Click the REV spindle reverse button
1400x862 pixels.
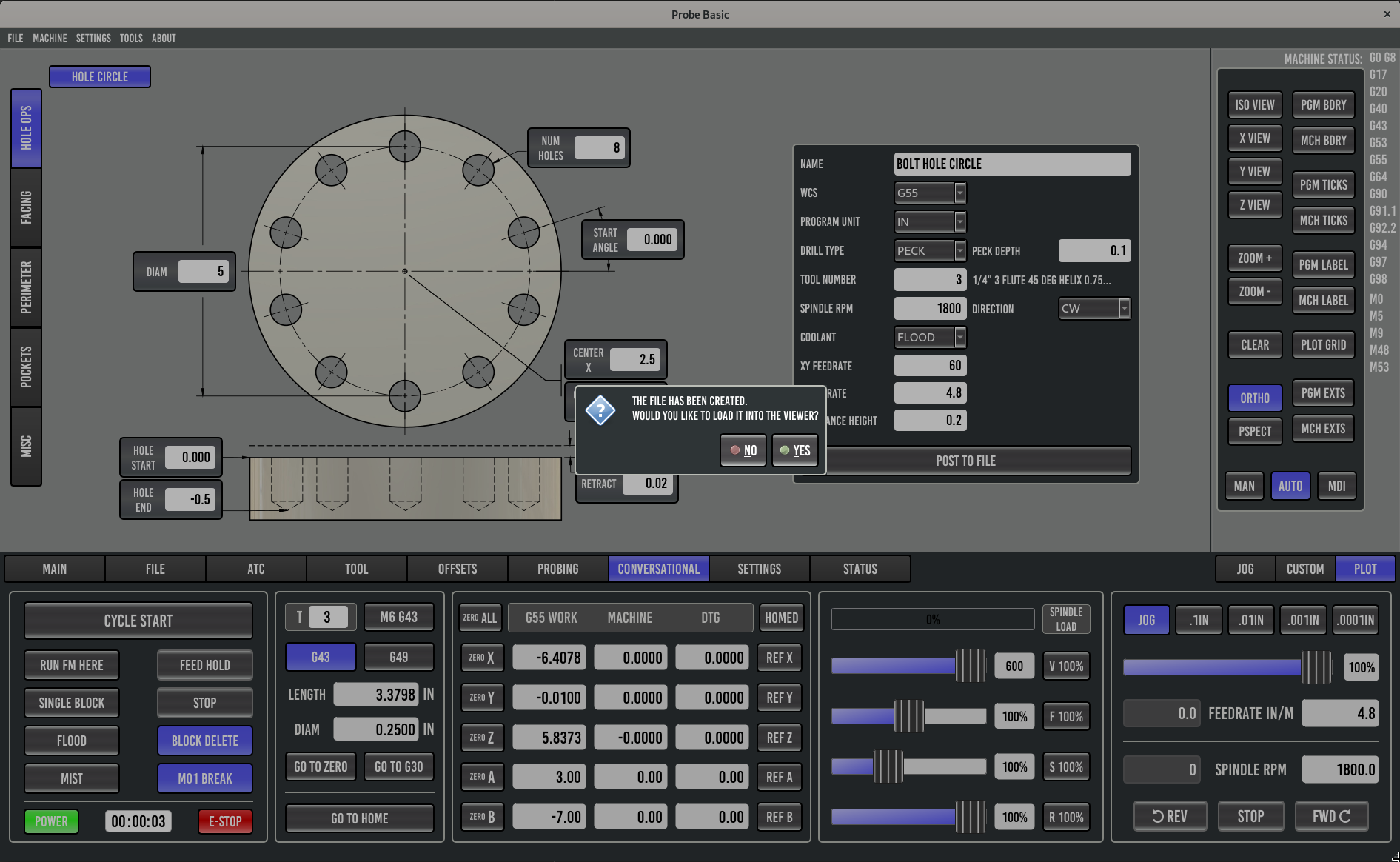pyautogui.click(x=1170, y=816)
